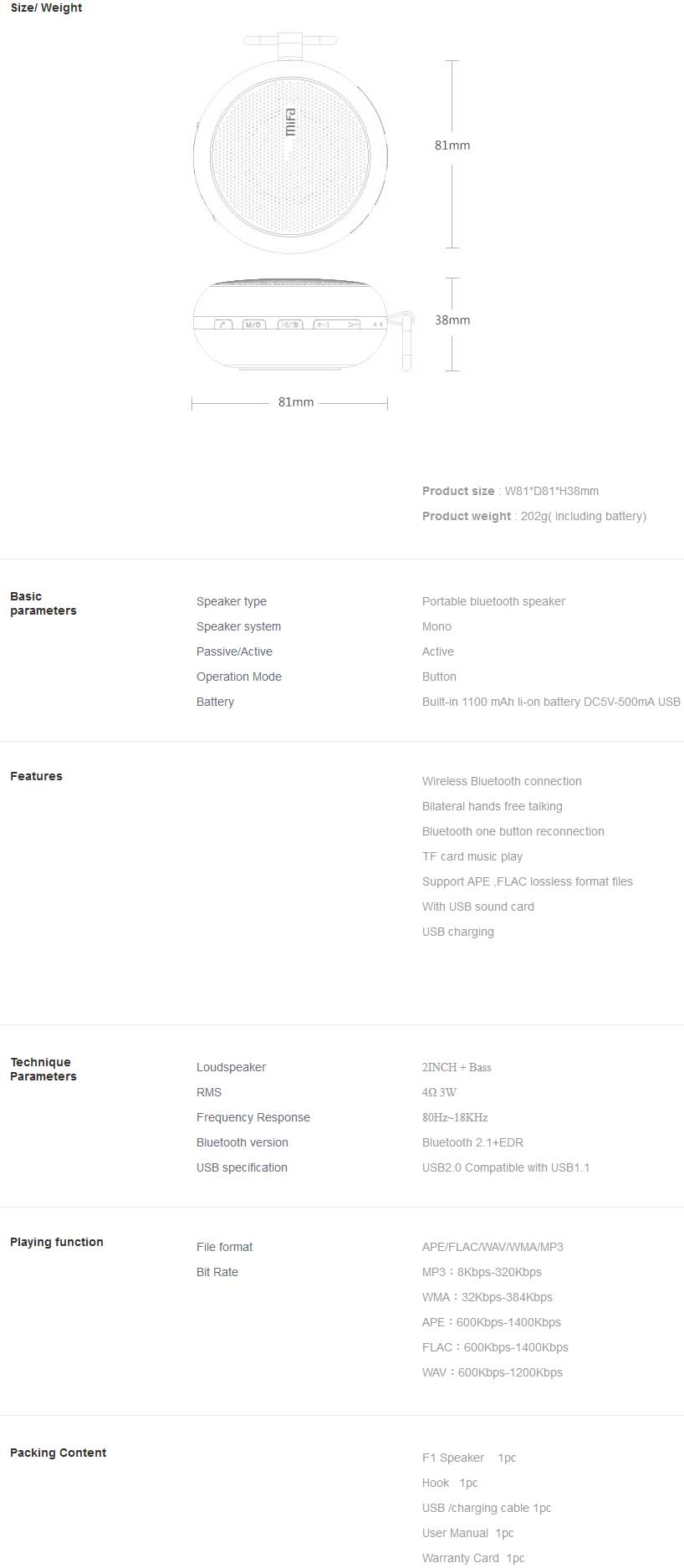Click the Size/ Weight section heading
Image resolution: width=684 pixels, height=1568 pixels.
pos(47,8)
